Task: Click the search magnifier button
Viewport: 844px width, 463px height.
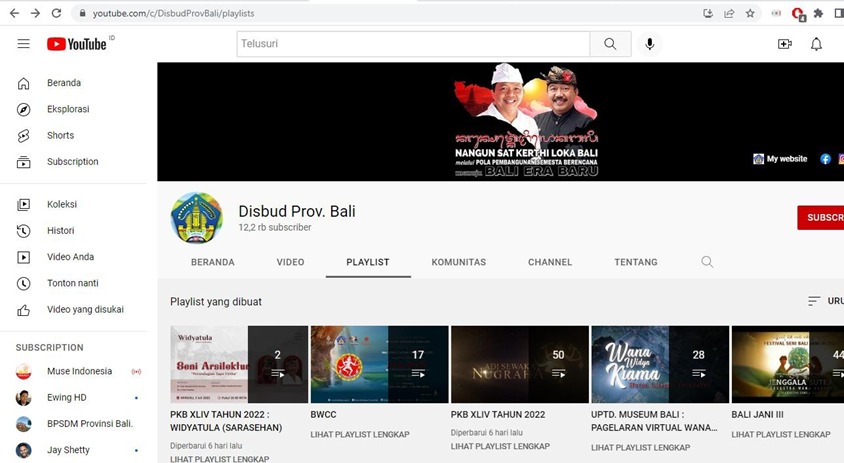Action: (x=610, y=44)
